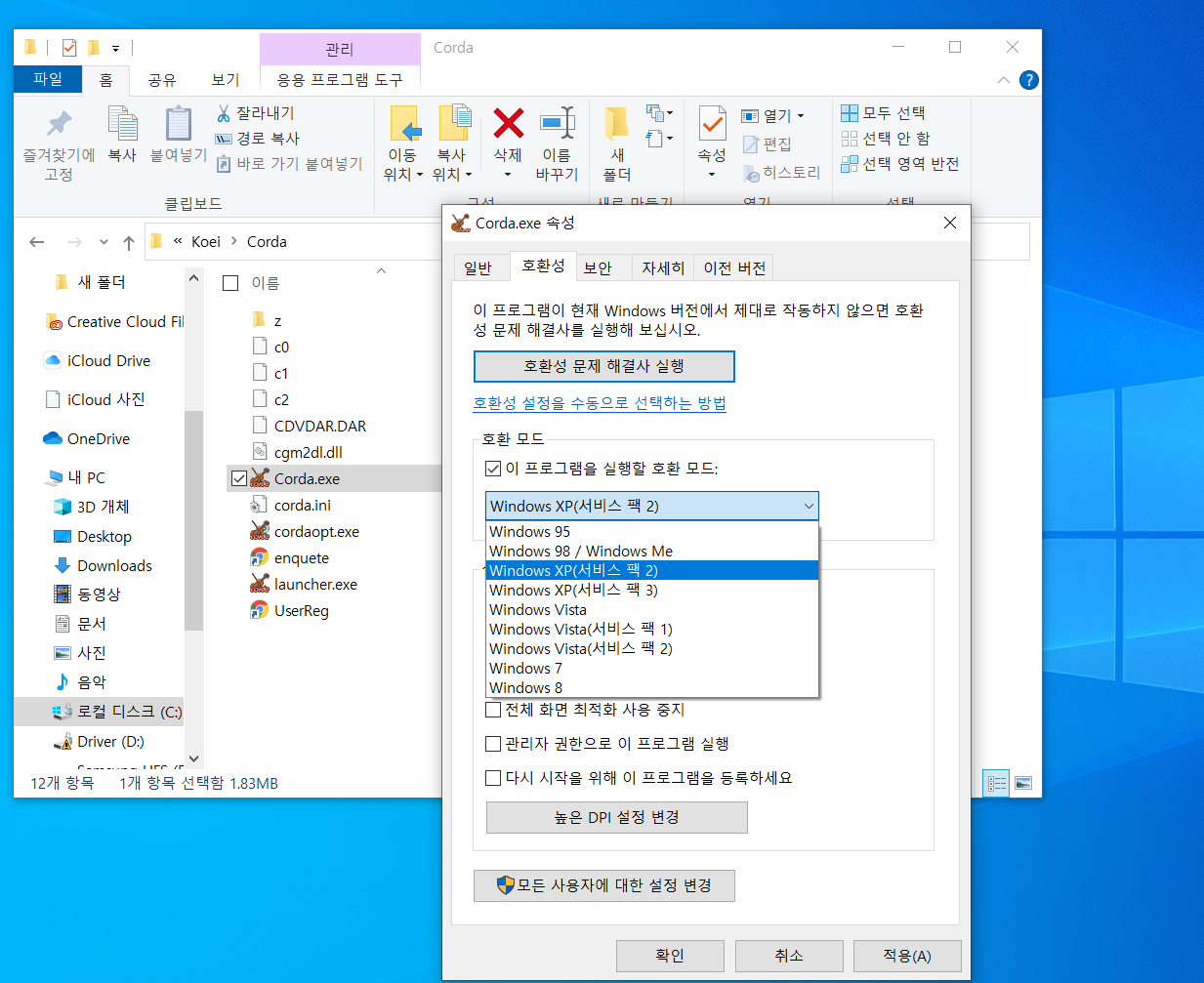1204x983 pixels.
Task: Choose Windows XP(서비스 팩 3) option
Action: [x=652, y=591]
